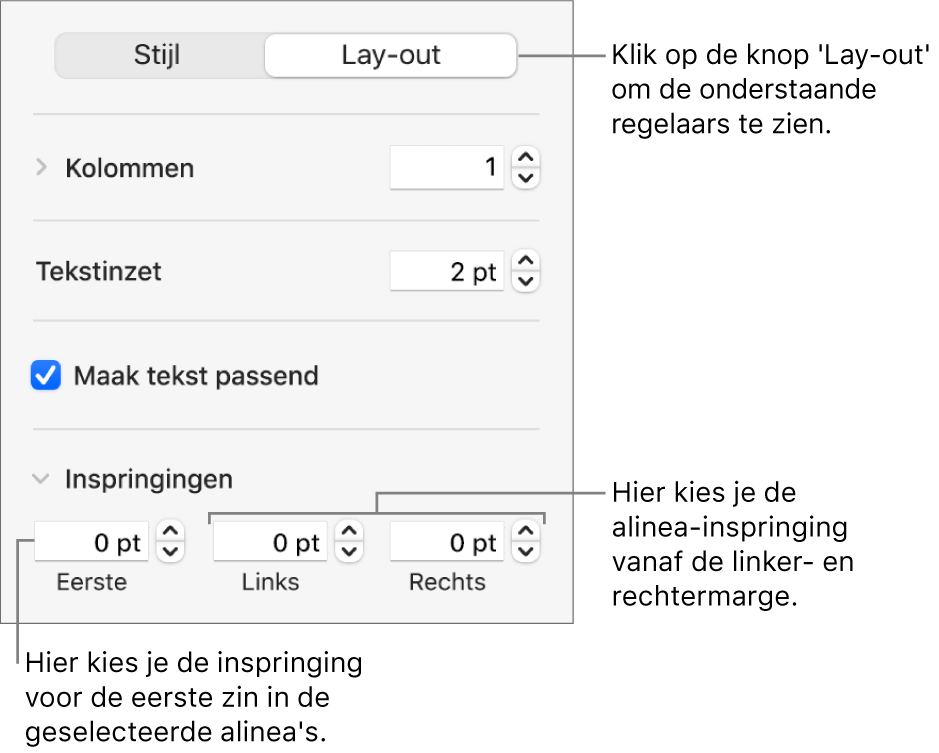Expand the Kolommen section chevron
This screenshot has height=753, width=939.
click(x=41, y=168)
